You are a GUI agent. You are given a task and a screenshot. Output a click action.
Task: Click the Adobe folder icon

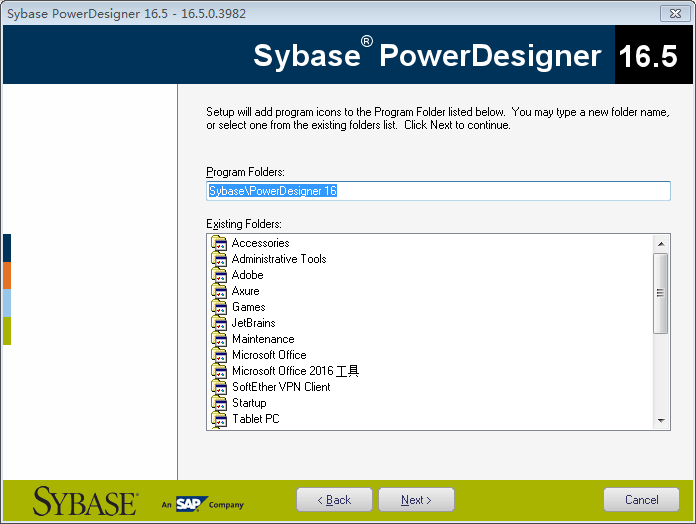click(219, 275)
